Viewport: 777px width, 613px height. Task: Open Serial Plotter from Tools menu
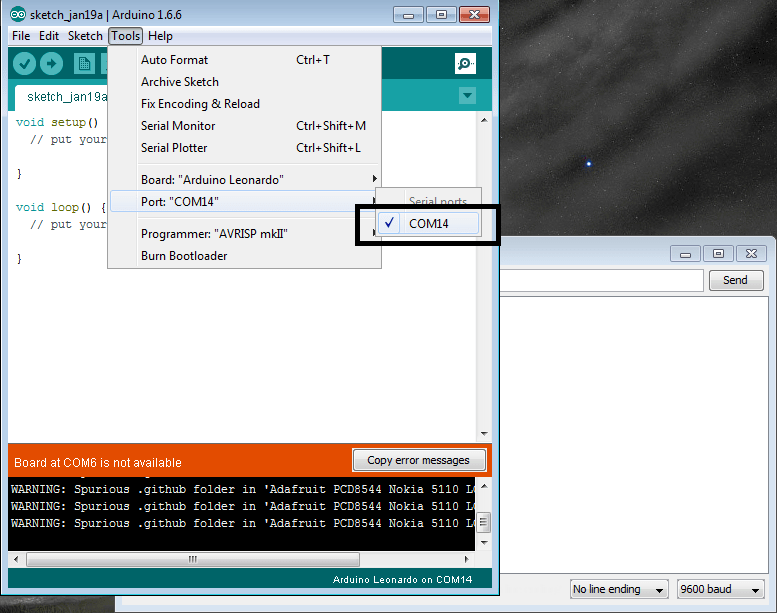pyautogui.click(x=244, y=148)
